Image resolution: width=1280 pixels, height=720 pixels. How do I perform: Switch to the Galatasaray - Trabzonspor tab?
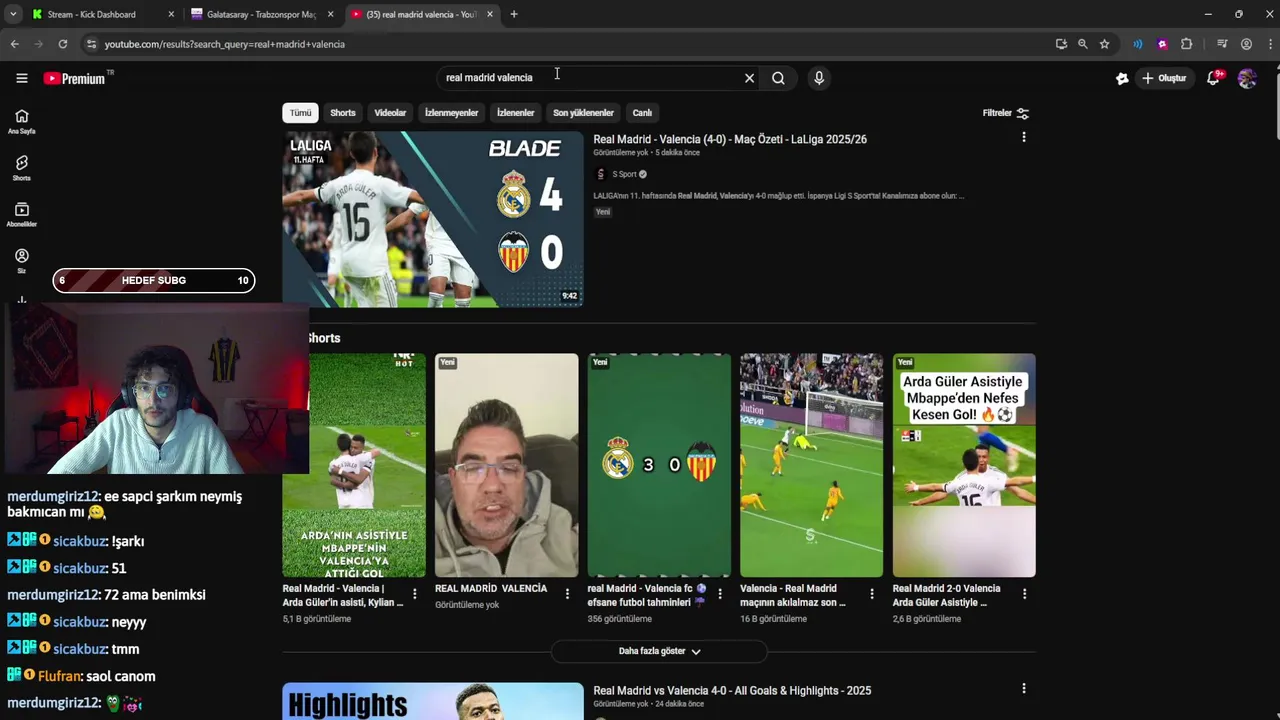tap(261, 14)
